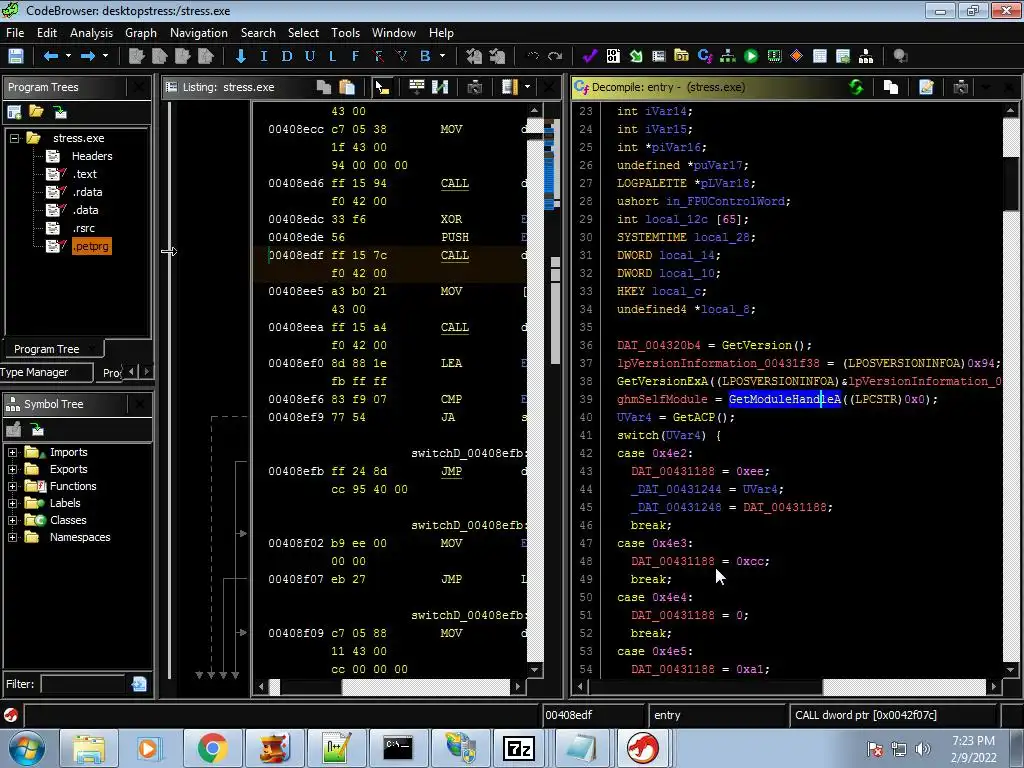Image resolution: width=1024 pixels, height=768 pixels.
Task: Open the function call tree icon
Action: point(866,56)
